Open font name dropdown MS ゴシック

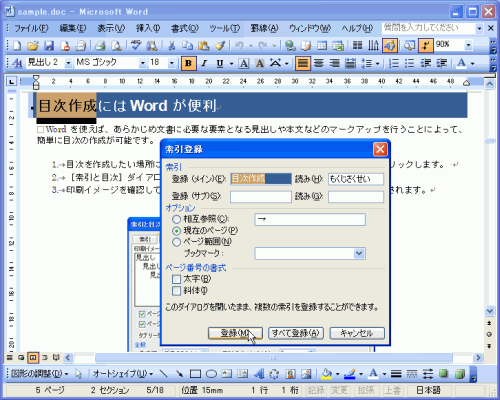[x=142, y=63]
